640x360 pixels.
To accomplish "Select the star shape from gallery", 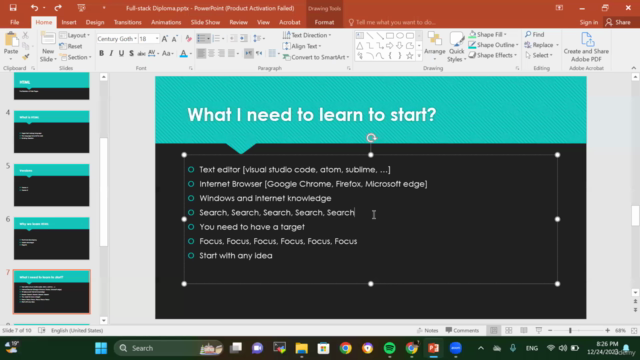I will [x=409, y=56].
